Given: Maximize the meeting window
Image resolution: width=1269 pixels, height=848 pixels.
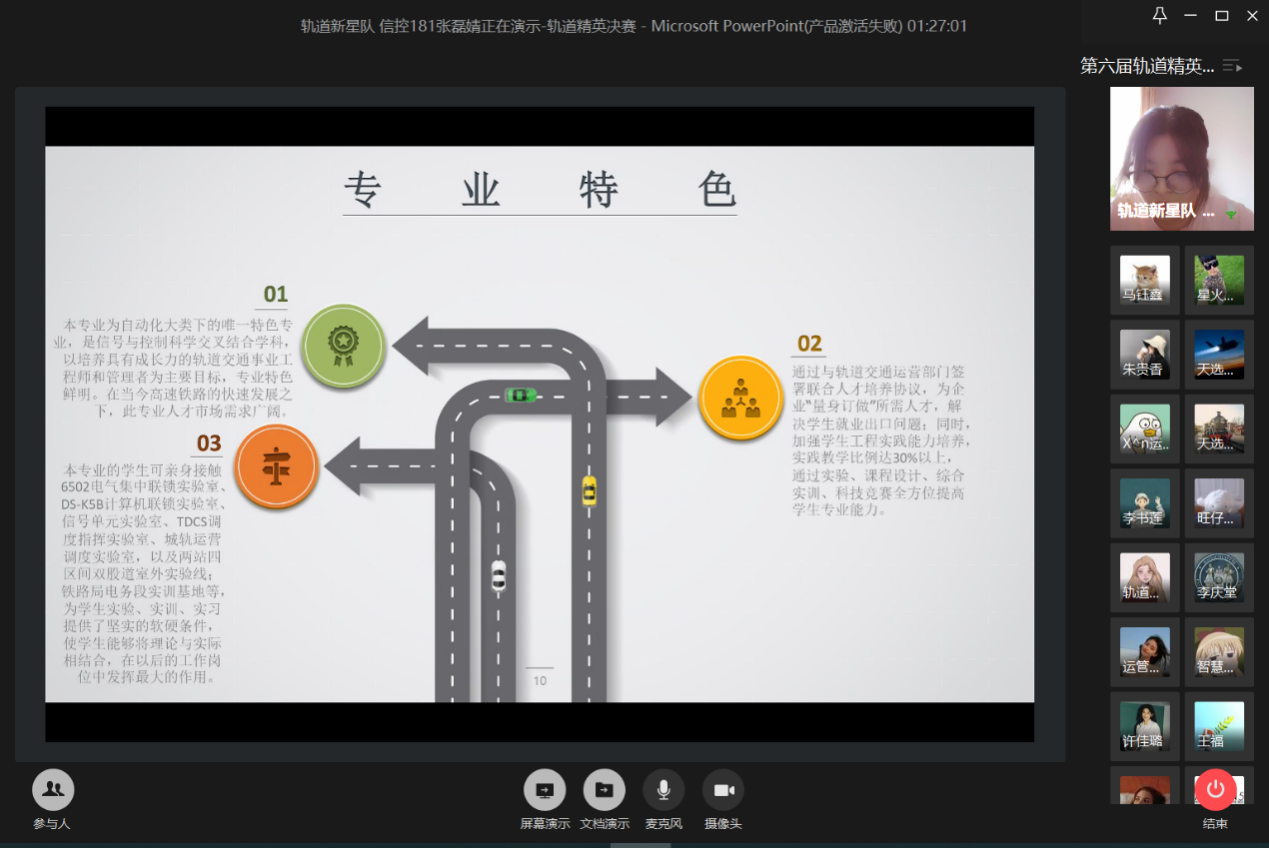Looking at the screenshot, I should click(x=1221, y=15).
